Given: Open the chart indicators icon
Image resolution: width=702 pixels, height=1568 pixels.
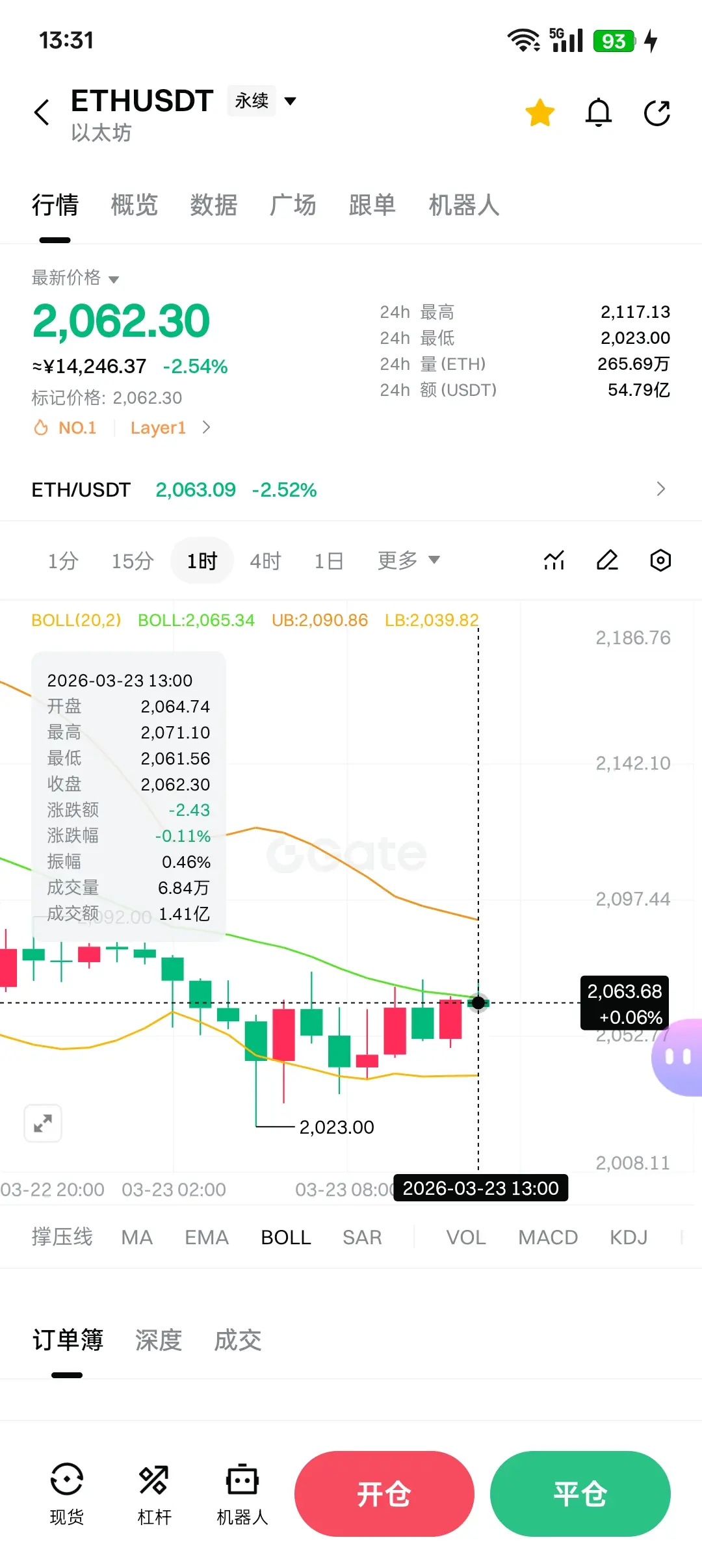Looking at the screenshot, I should [554, 560].
